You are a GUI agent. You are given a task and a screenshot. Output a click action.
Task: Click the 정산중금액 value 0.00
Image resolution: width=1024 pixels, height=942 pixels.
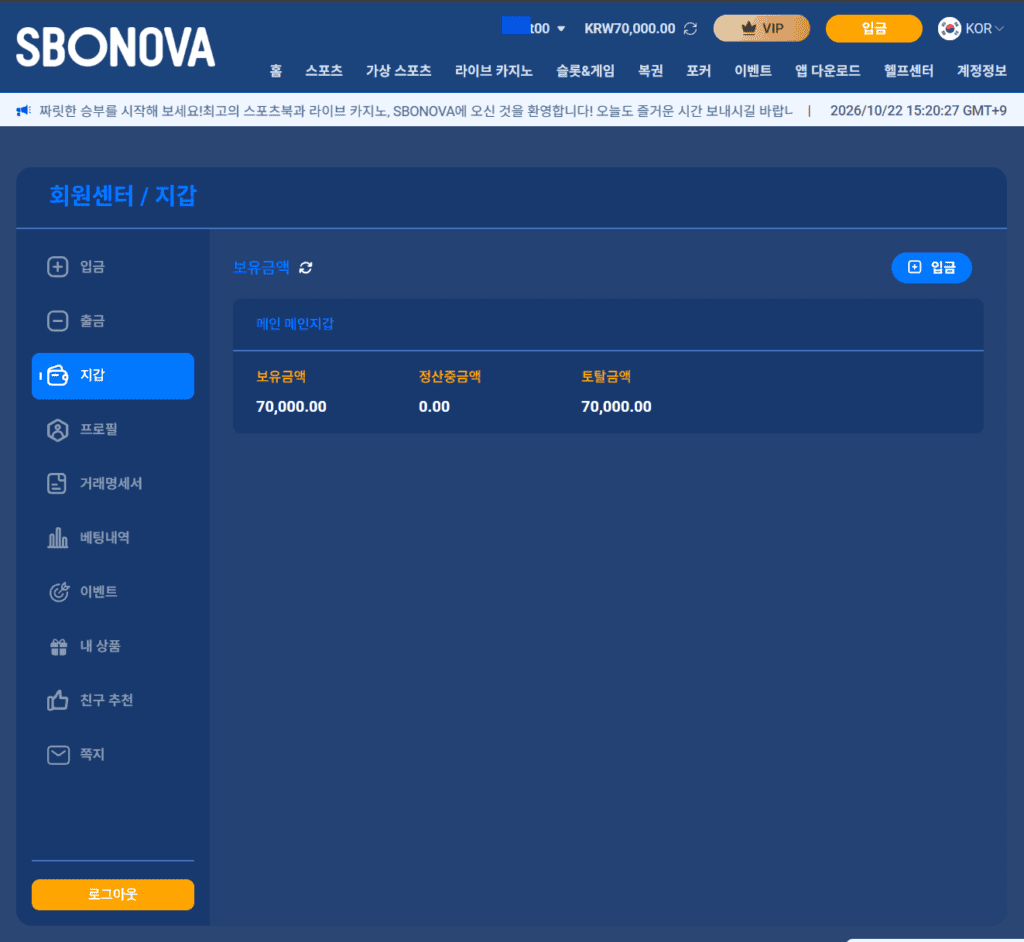coord(434,406)
